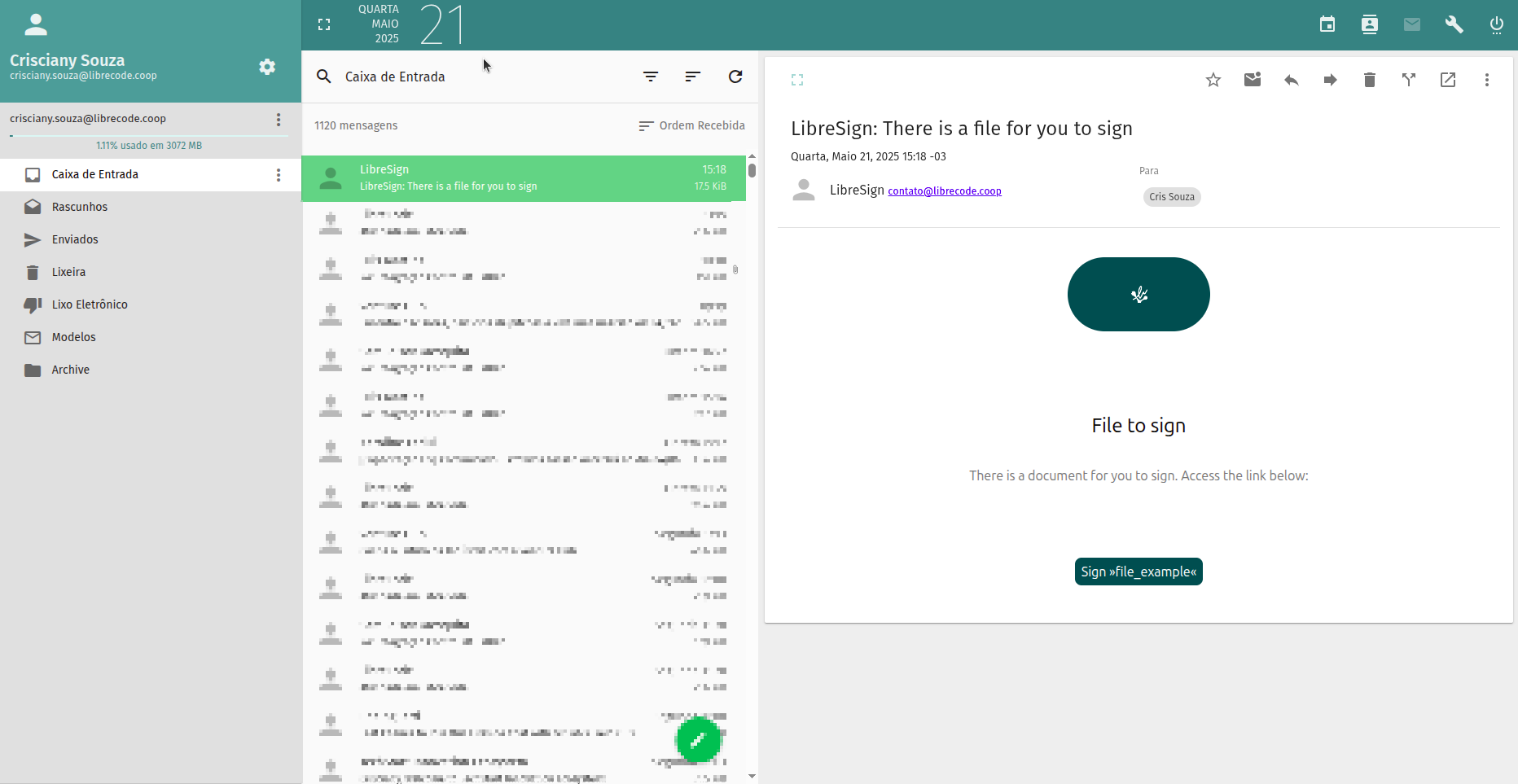Image resolution: width=1518 pixels, height=784 pixels.
Task: Click the storage quota usage bar
Action: (149, 136)
